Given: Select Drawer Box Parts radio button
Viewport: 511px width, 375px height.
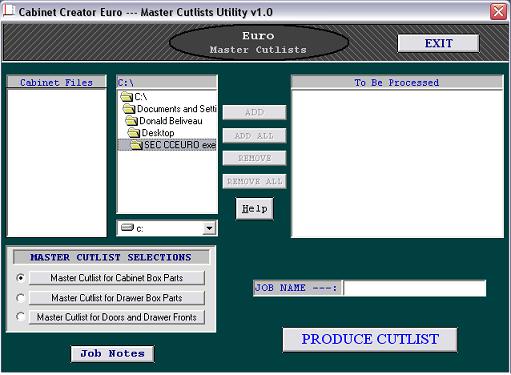Looking at the screenshot, I should coord(21,297).
